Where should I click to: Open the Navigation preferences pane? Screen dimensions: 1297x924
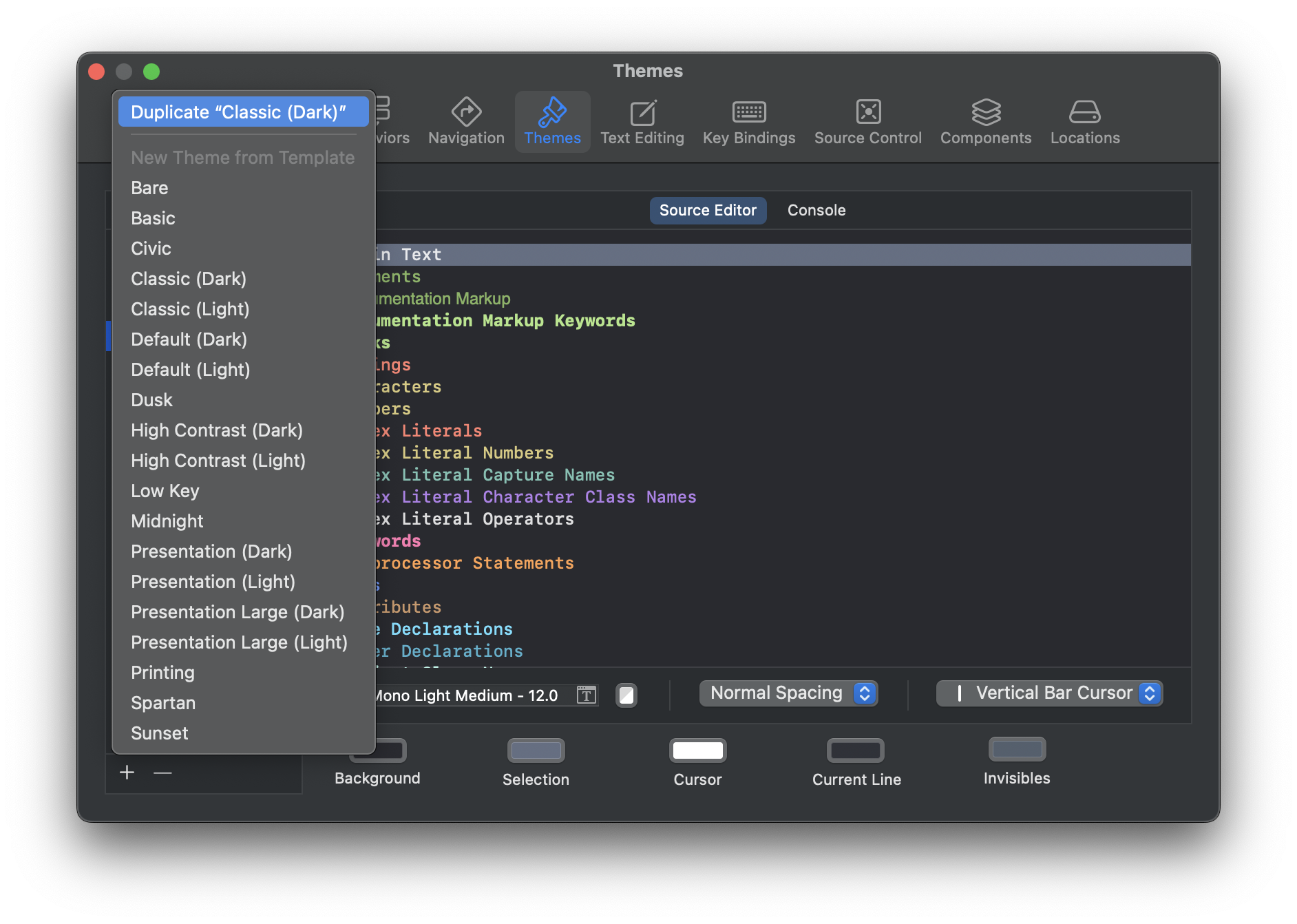point(466,122)
